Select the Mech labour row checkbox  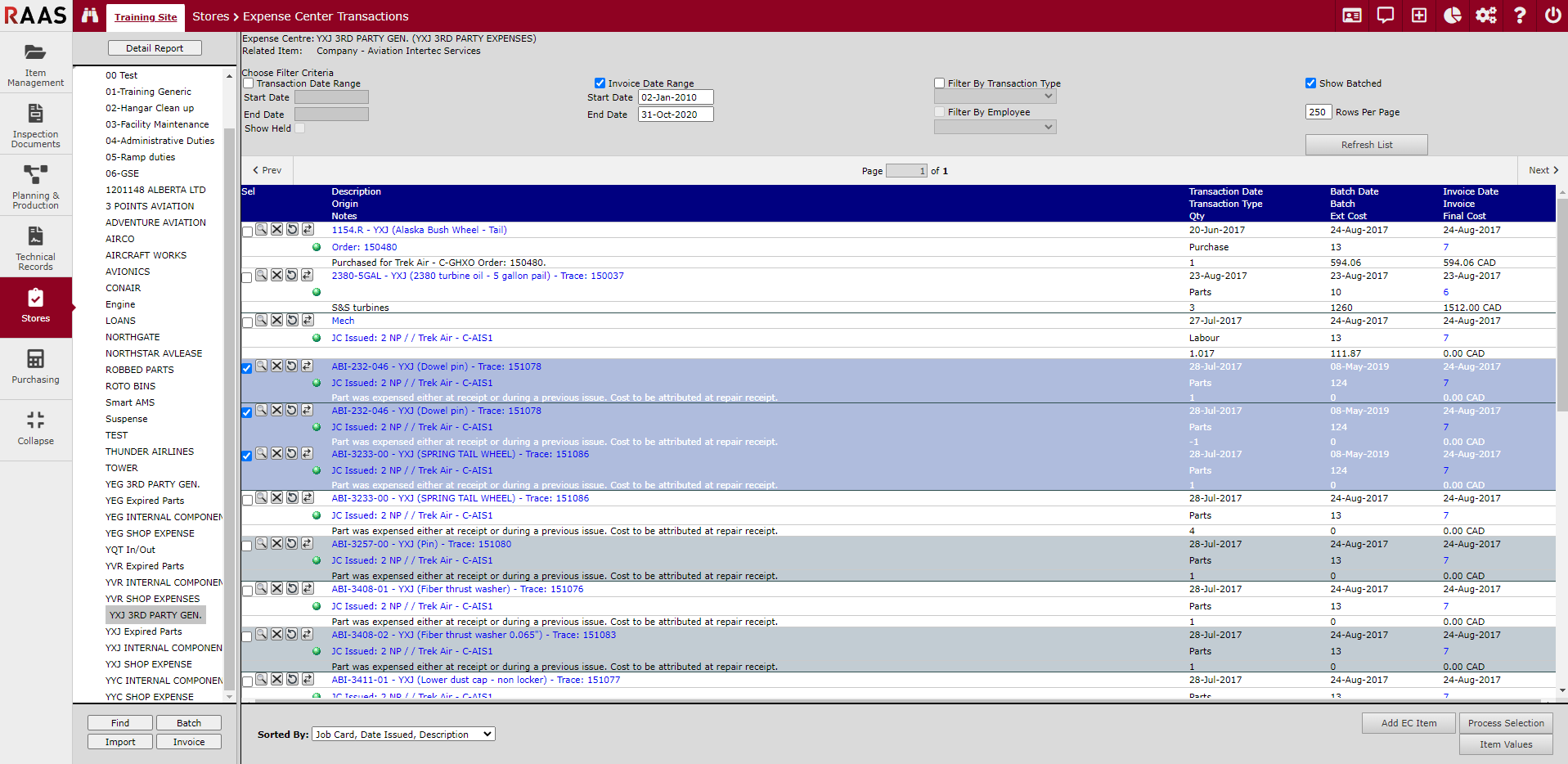[x=248, y=323]
